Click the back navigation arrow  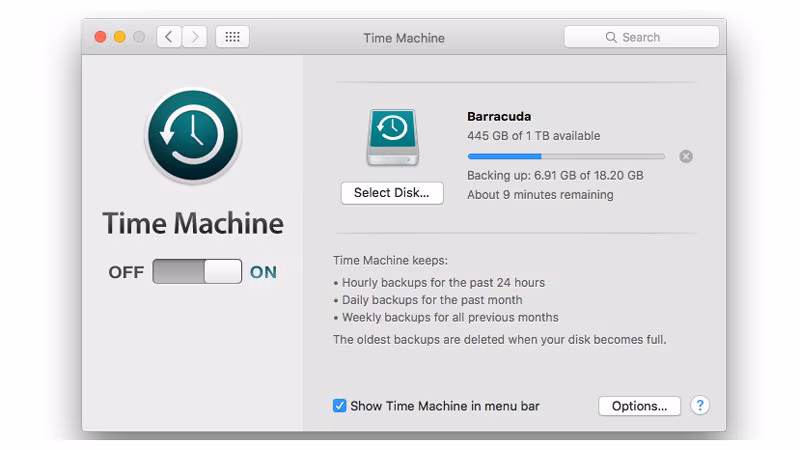click(169, 37)
